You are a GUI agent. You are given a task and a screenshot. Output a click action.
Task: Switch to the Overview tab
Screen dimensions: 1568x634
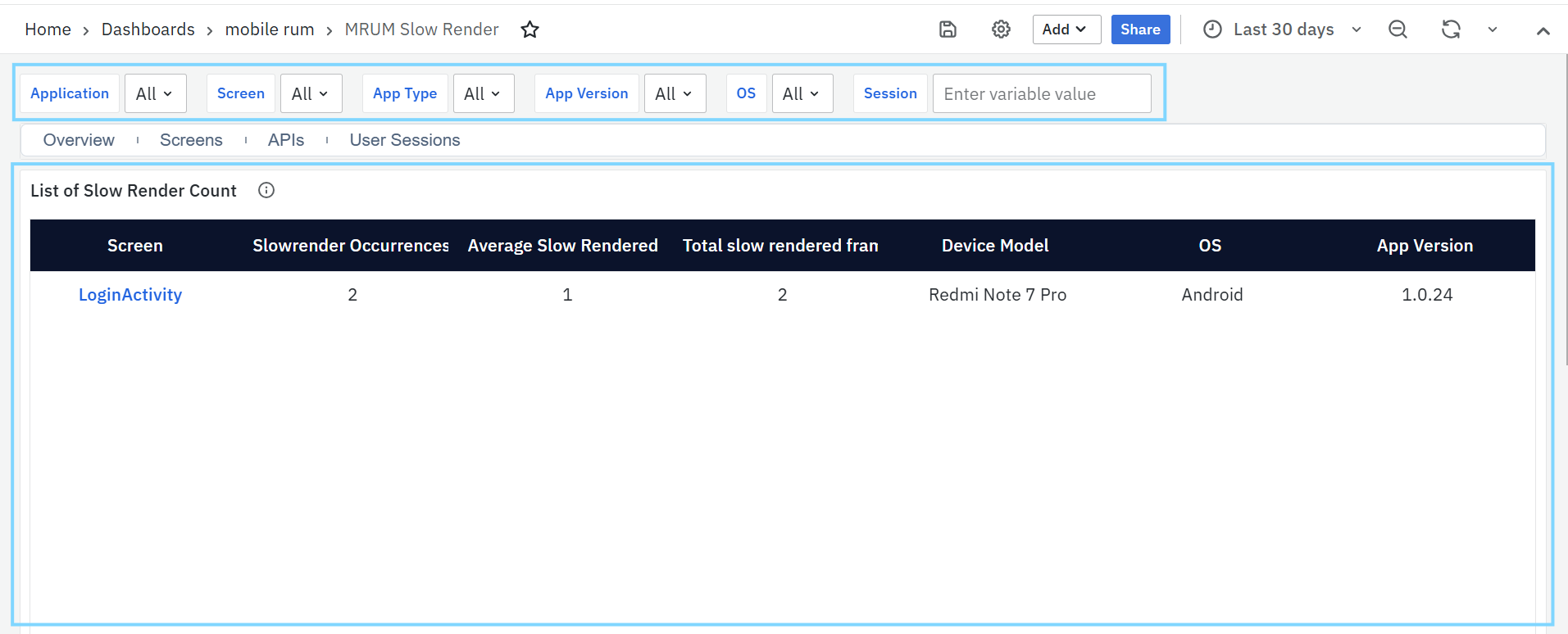(x=79, y=140)
